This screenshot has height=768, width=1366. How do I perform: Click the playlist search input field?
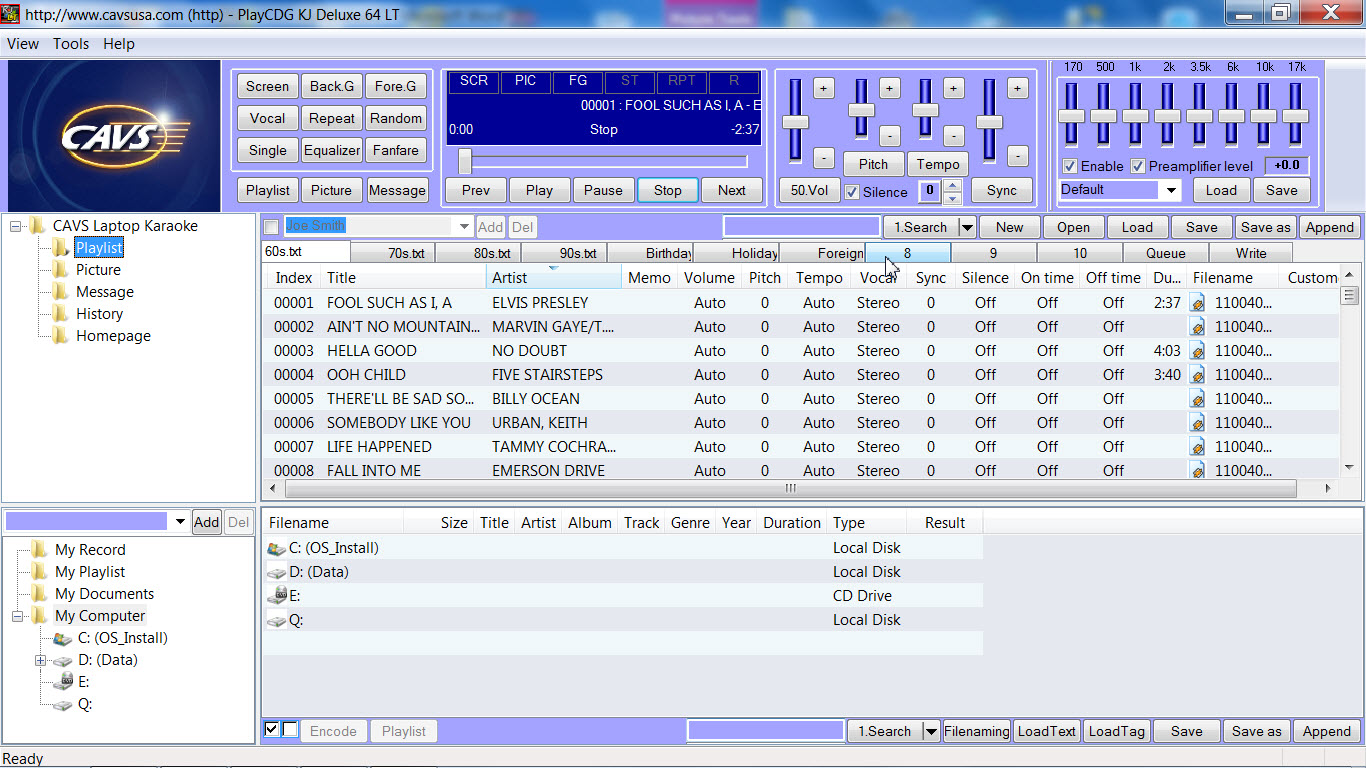(x=801, y=227)
